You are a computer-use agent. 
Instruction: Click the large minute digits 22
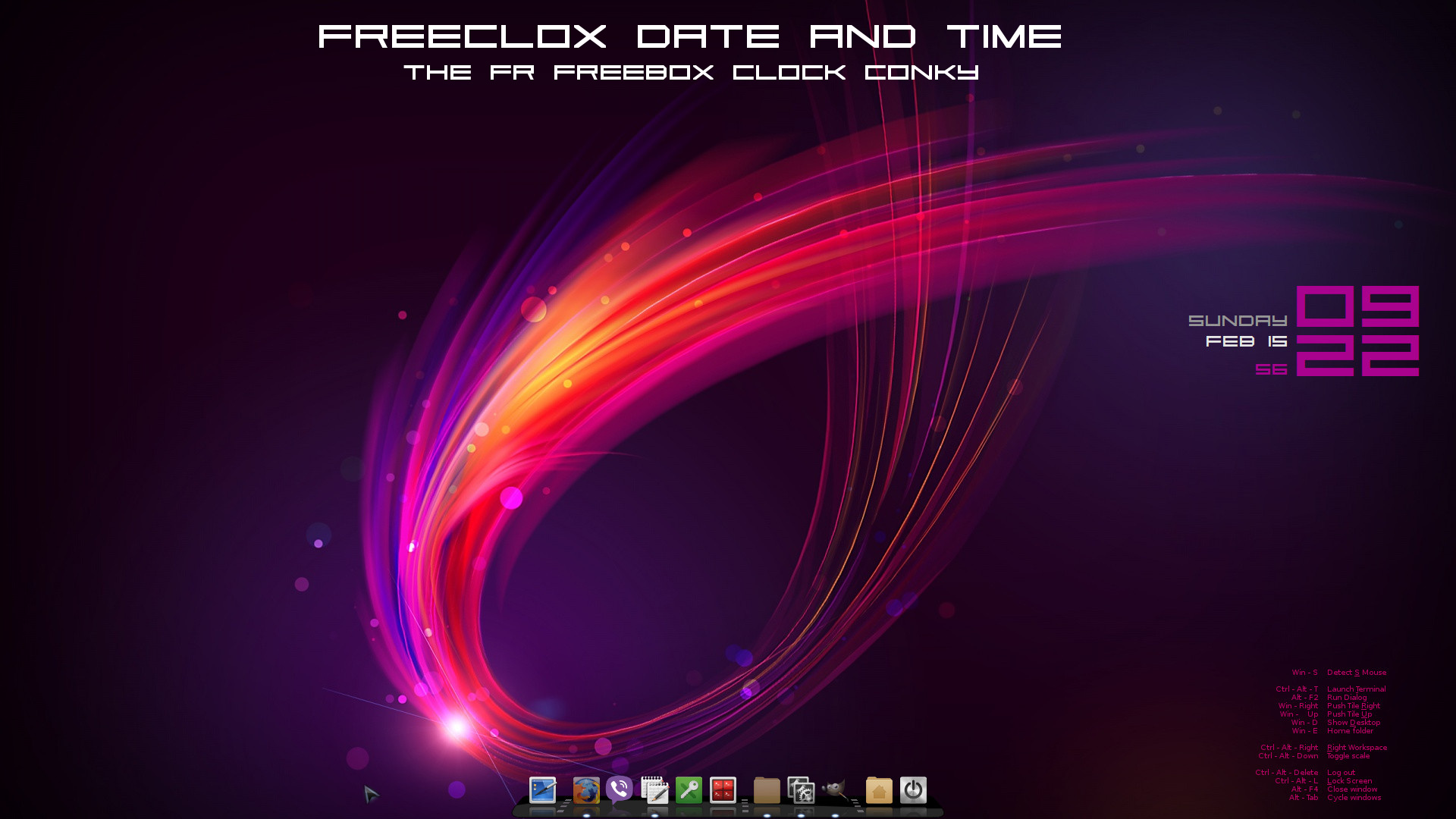(x=1357, y=356)
